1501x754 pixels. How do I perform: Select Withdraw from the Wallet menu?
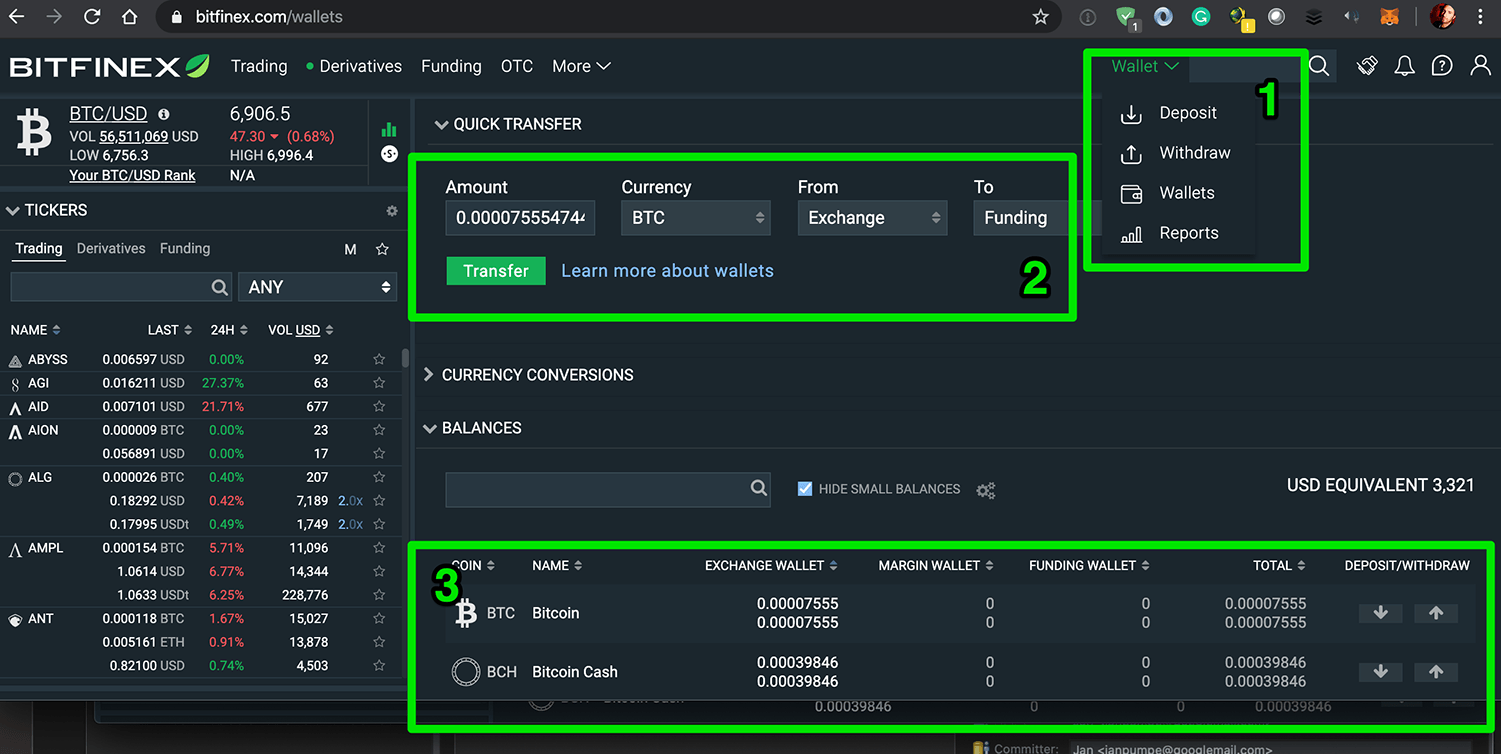pos(1195,153)
